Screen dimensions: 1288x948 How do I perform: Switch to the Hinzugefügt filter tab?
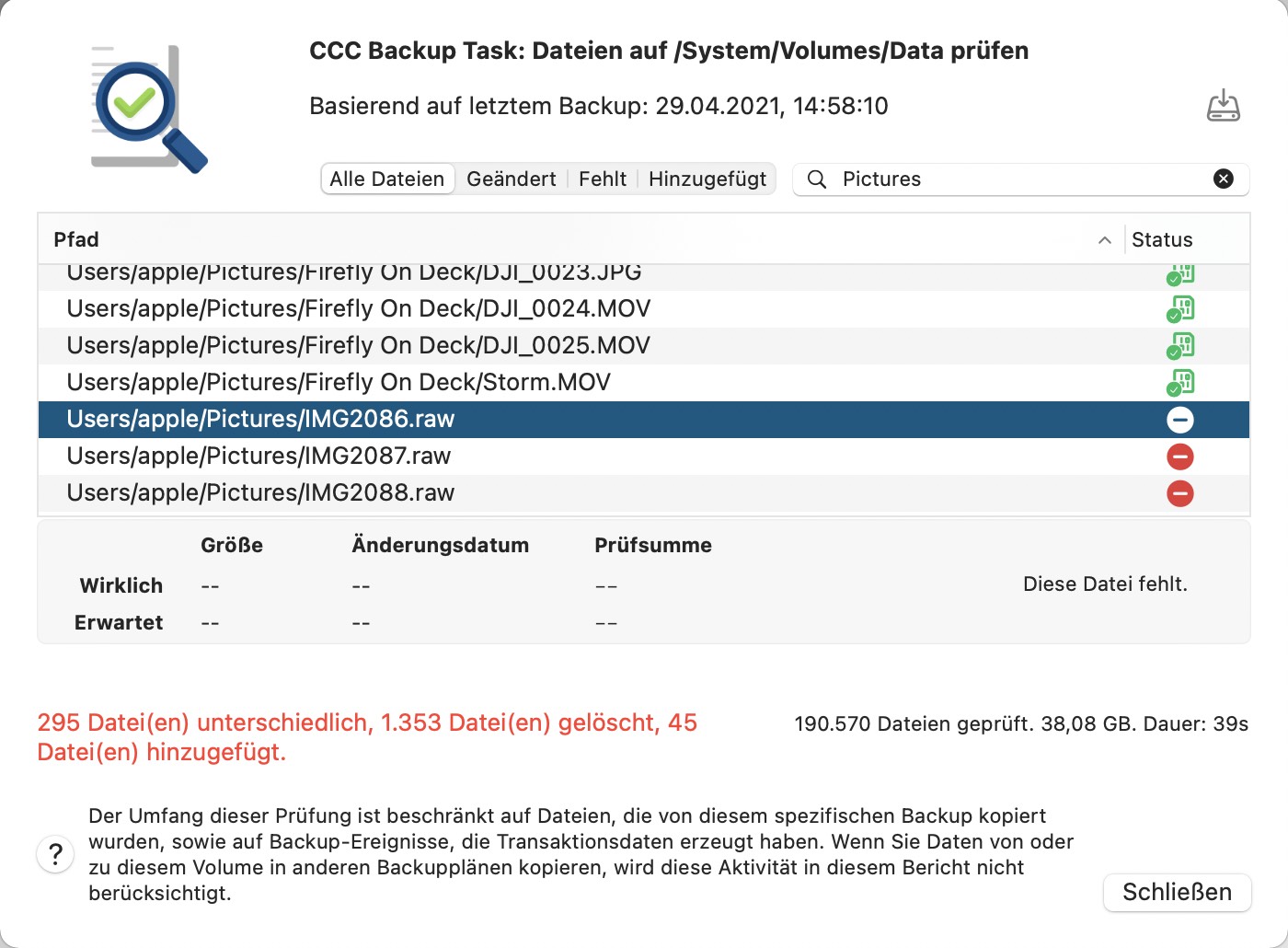tap(707, 179)
